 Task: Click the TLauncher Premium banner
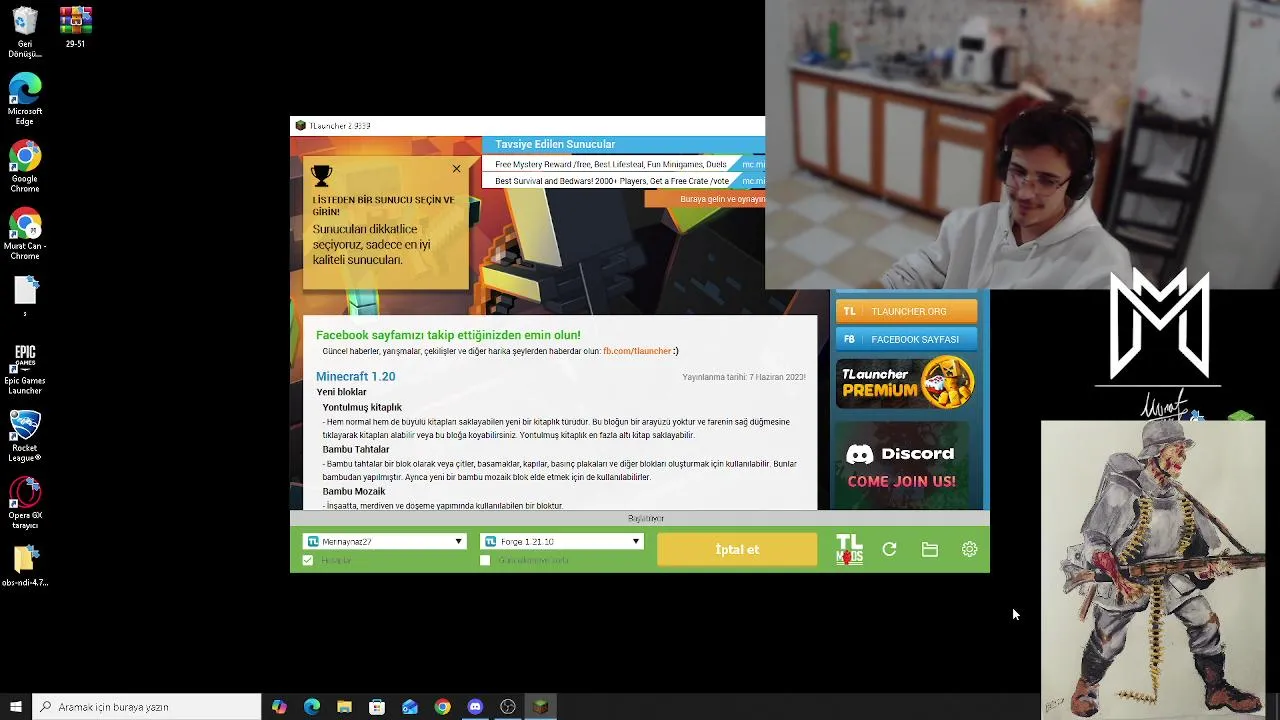pyautogui.click(x=906, y=383)
